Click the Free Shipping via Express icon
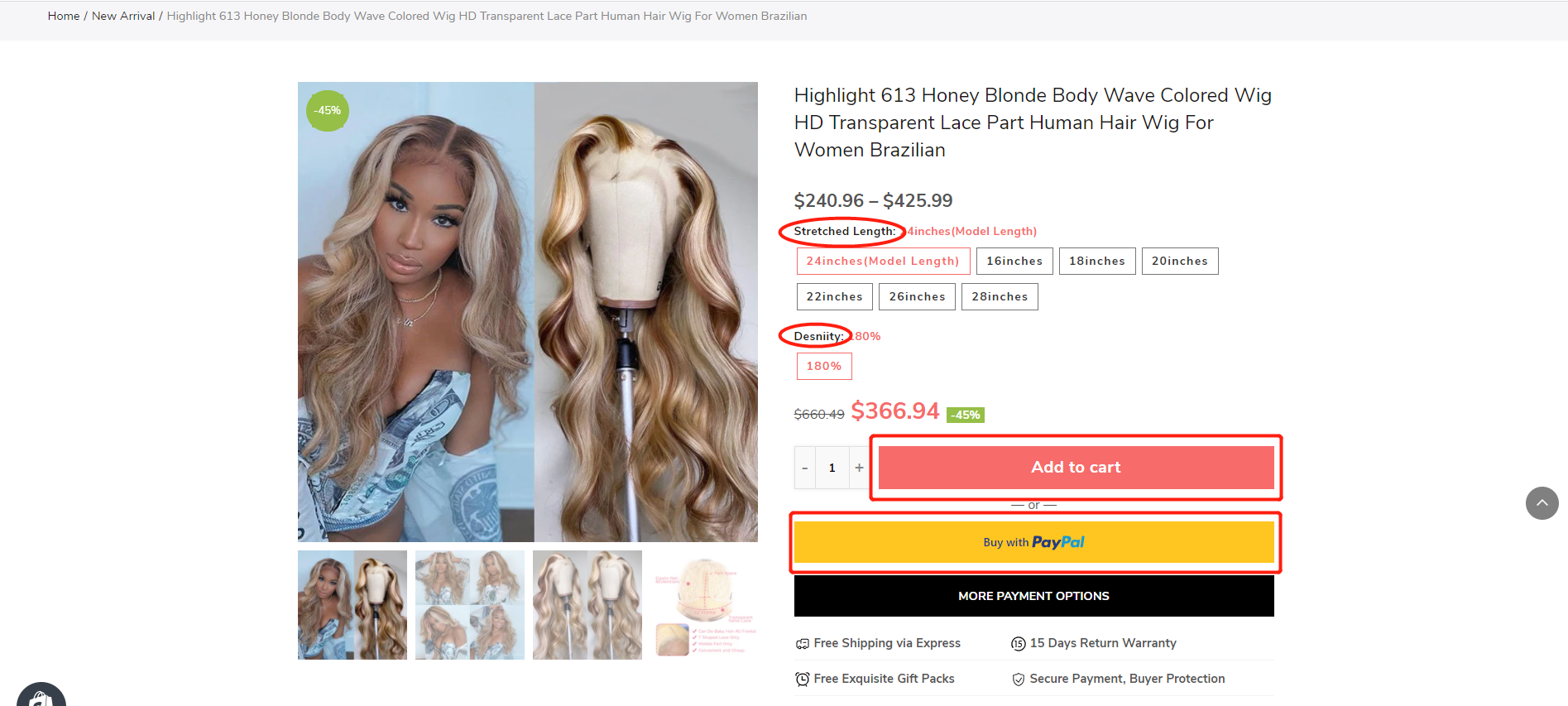 click(x=802, y=644)
